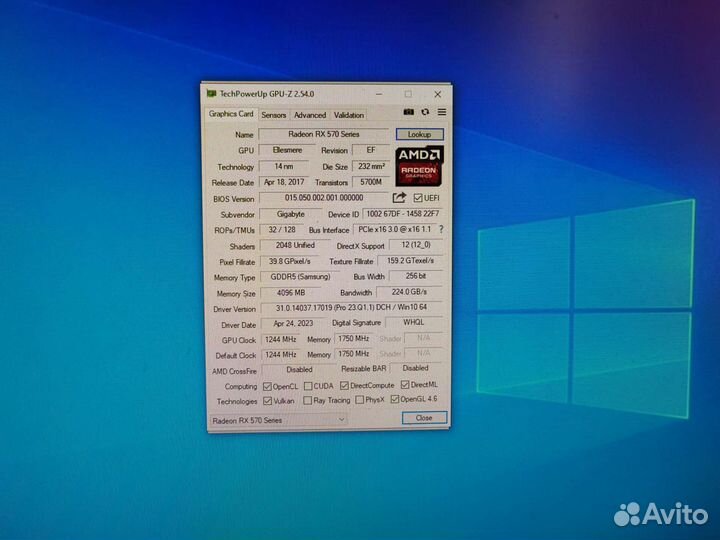Switch to the Sensors tab
The height and width of the screenshot is (540, 720).
tap(274, 115)
